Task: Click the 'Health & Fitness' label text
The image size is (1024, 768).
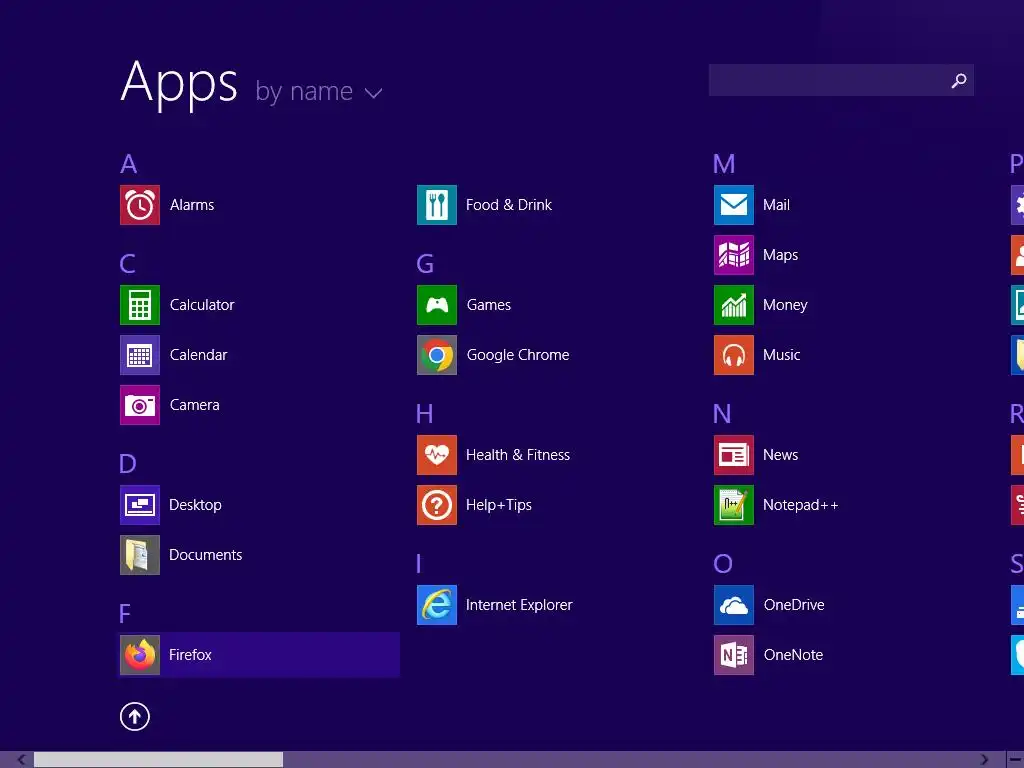Action: click(518, 455)
